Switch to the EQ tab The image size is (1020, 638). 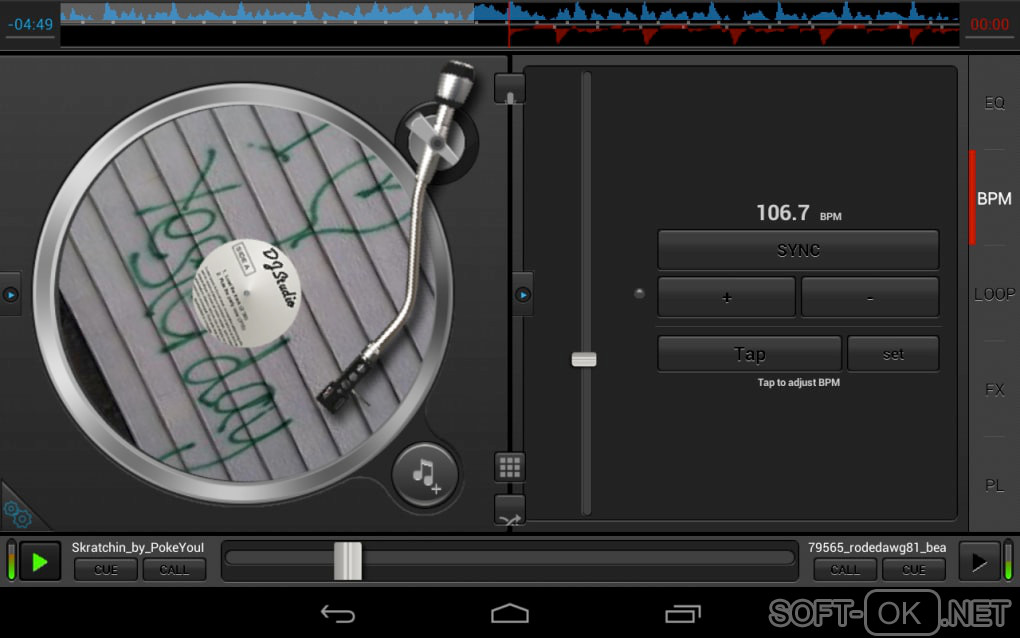coord(994,103)
